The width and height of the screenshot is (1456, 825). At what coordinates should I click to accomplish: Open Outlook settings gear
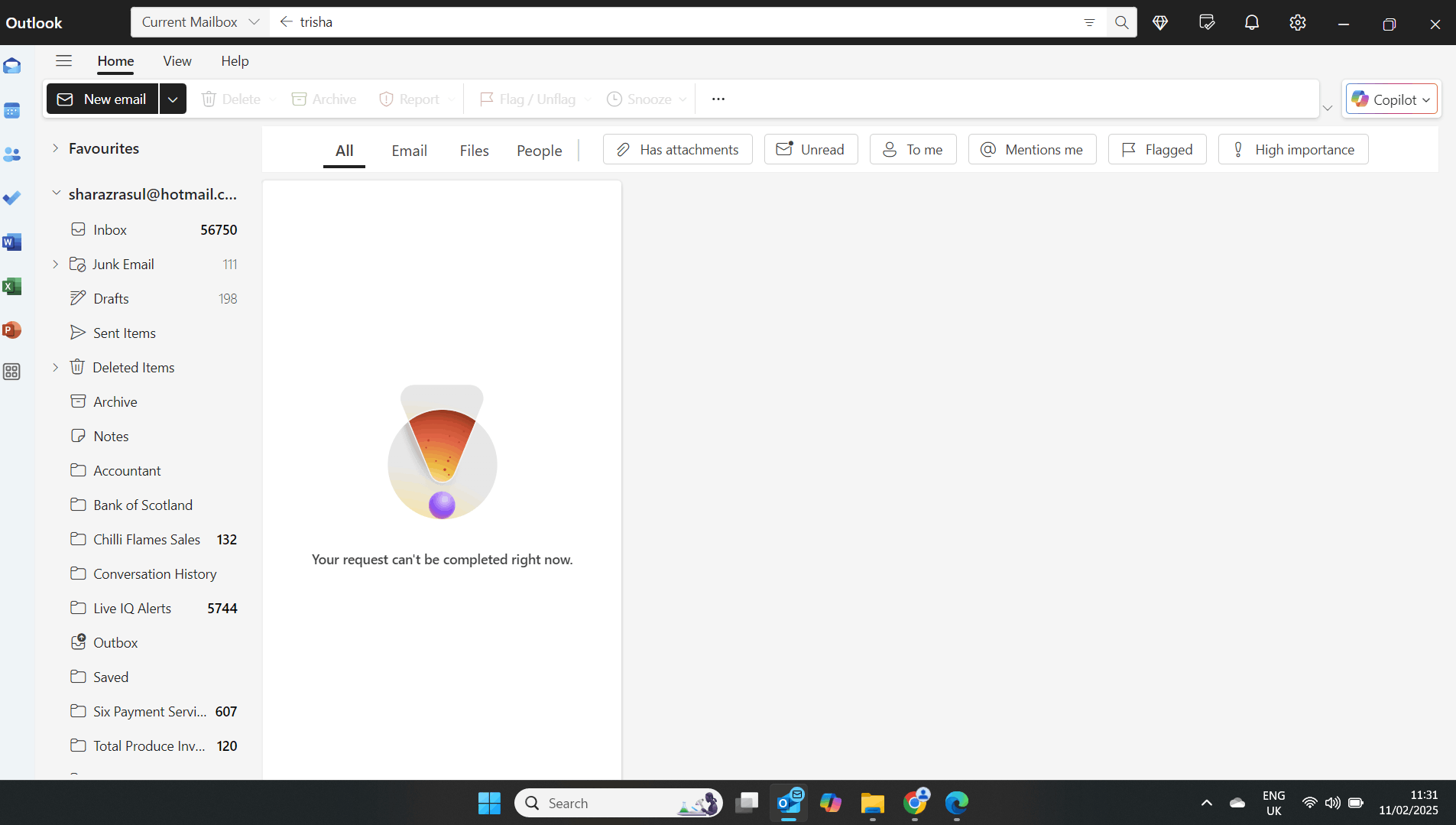pyautogui.click(x=1297, y=22)
